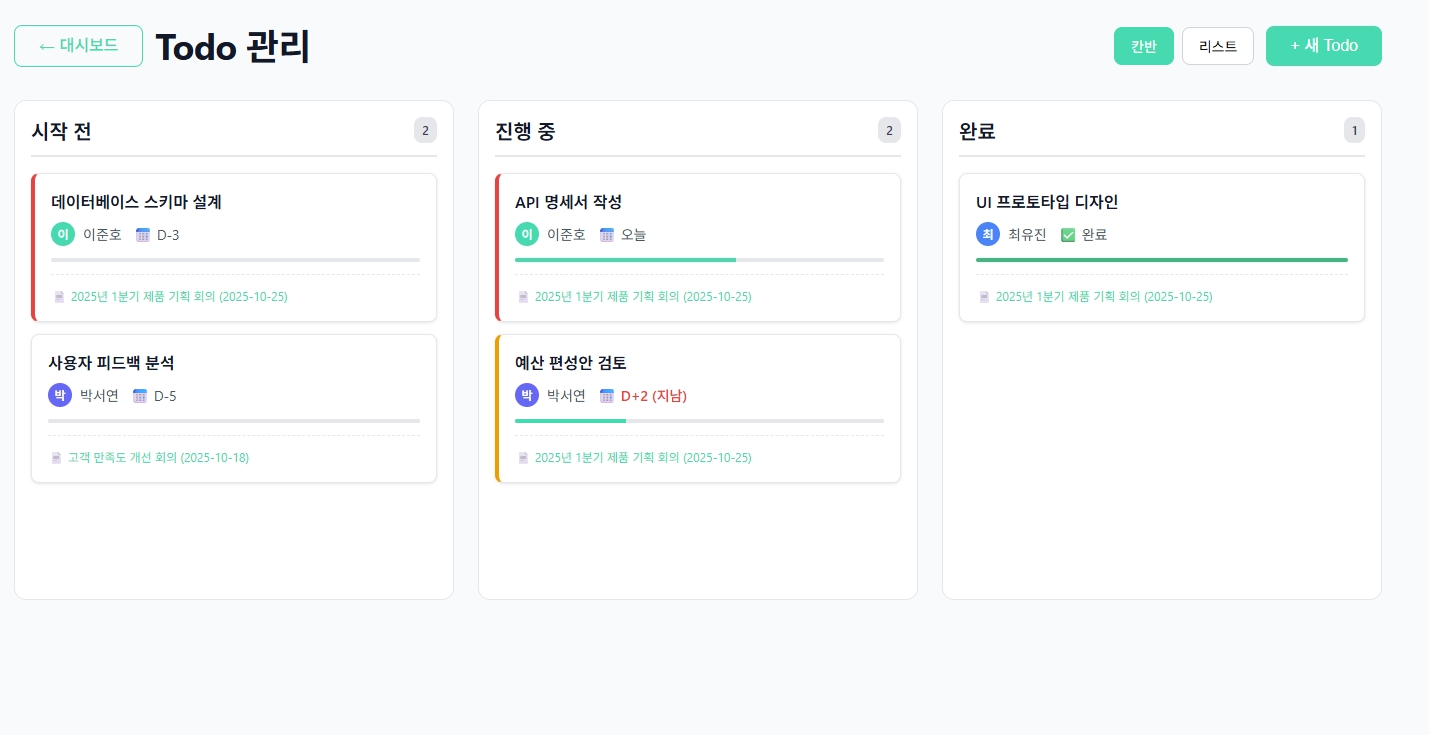The image size is (1429, 735).
Task: Create a new item with + 새 Todo
Action: coord(1323,46)
